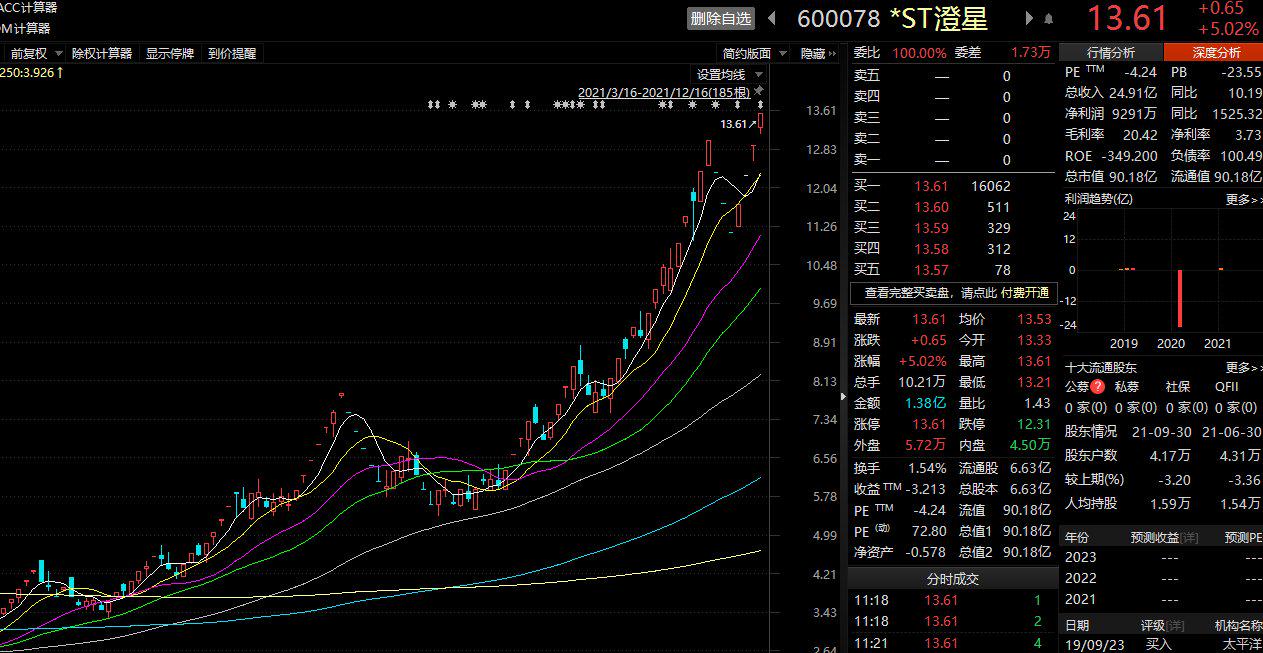
Task: Toggle the 到价提醒 price alert option
Action: tap(232, 54)
